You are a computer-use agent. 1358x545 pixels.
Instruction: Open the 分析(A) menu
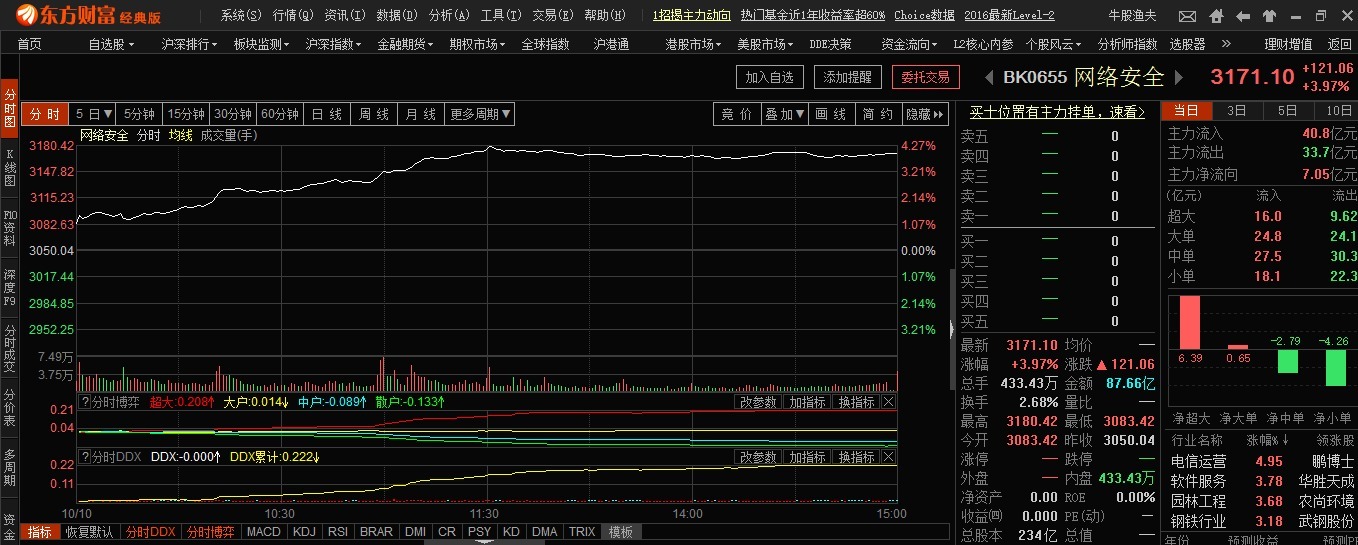pyautogui.click(x=448, y=15)
